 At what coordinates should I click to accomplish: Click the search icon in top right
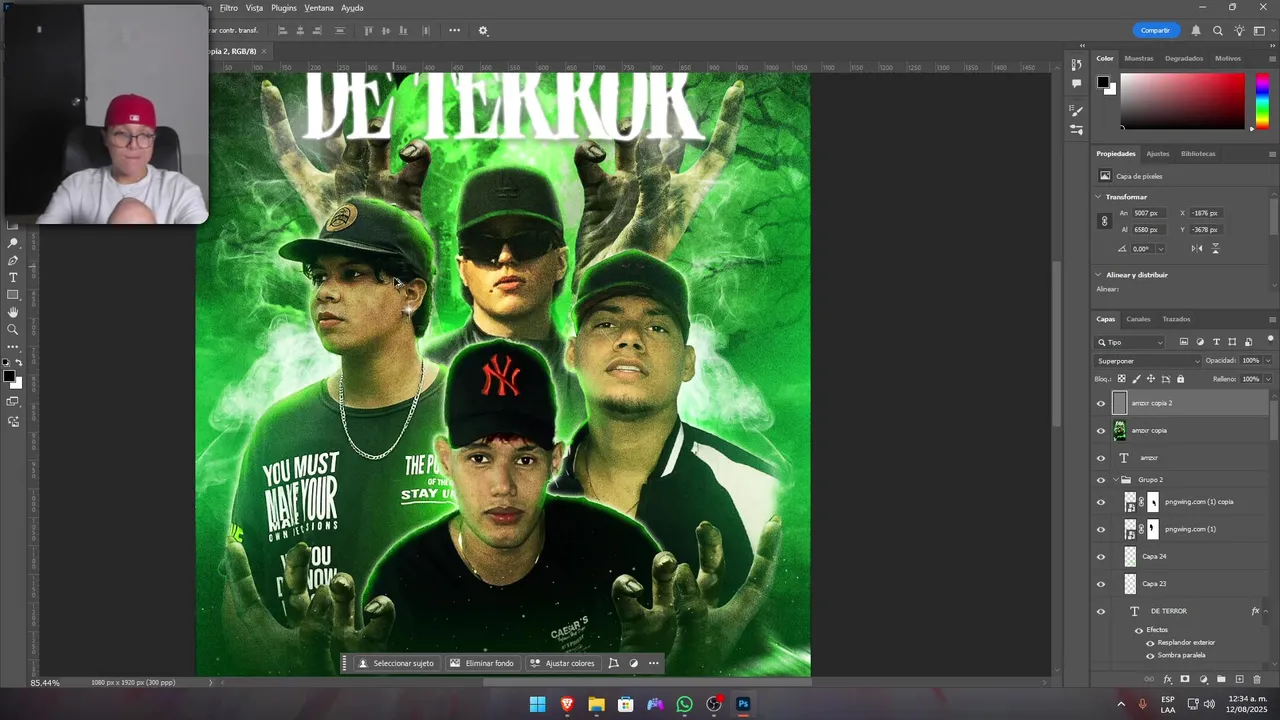tap(1218, 31)
